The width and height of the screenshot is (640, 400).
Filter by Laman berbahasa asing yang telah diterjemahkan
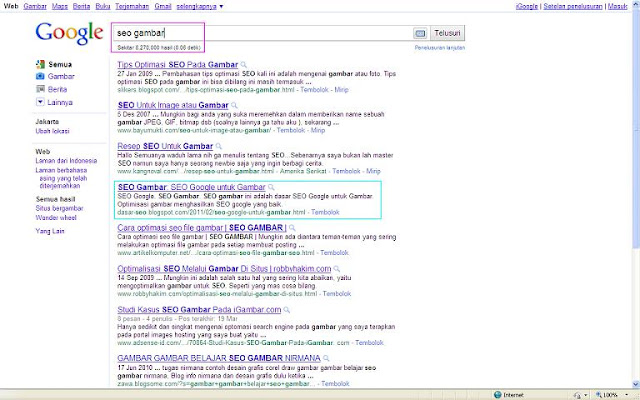pyautogui.click(x=61, y=178)
